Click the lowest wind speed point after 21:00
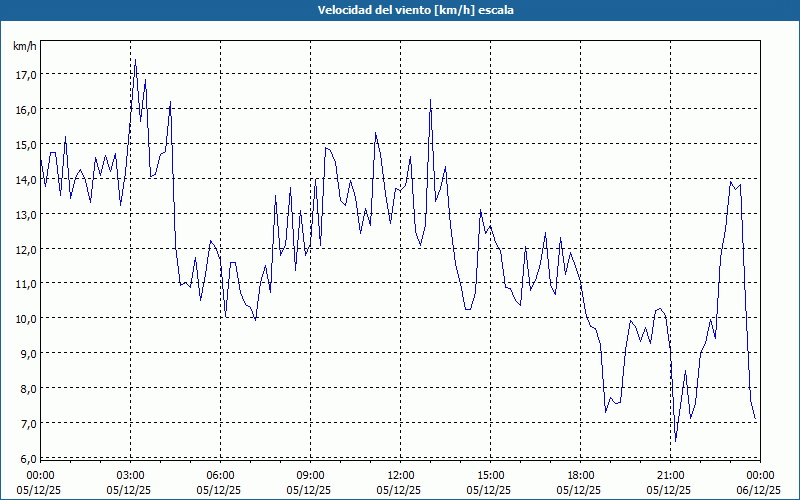The height and width of the screenshot is (500, 800). pyautogui.click(x=676, y=441)
